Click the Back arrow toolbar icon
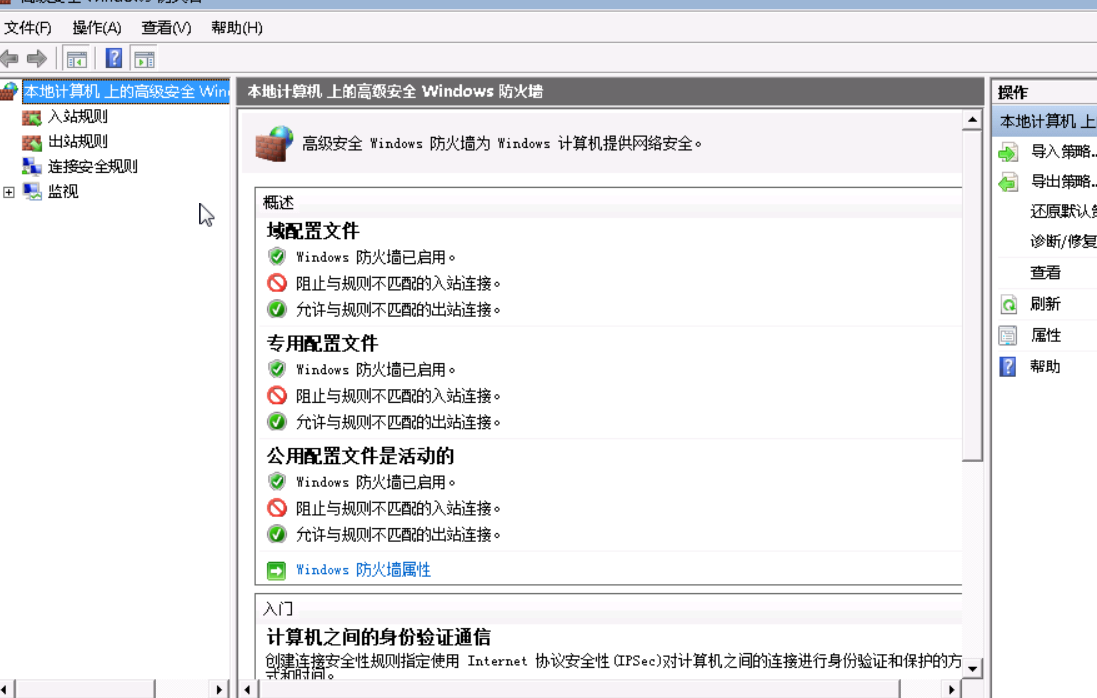 (x=9, y=59)
